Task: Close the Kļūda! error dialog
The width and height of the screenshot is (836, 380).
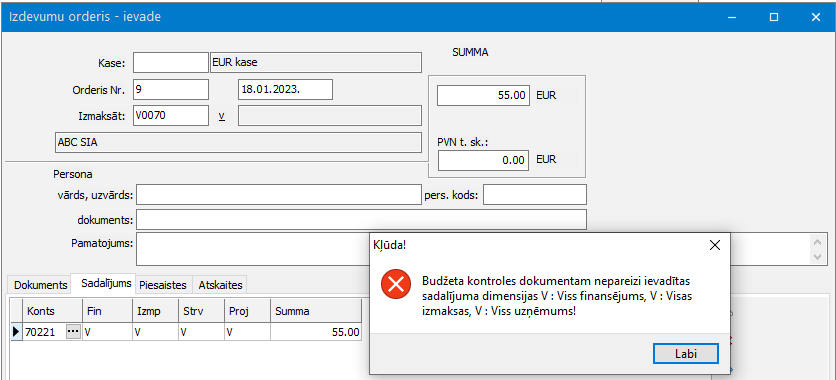Action: [715, 245]
